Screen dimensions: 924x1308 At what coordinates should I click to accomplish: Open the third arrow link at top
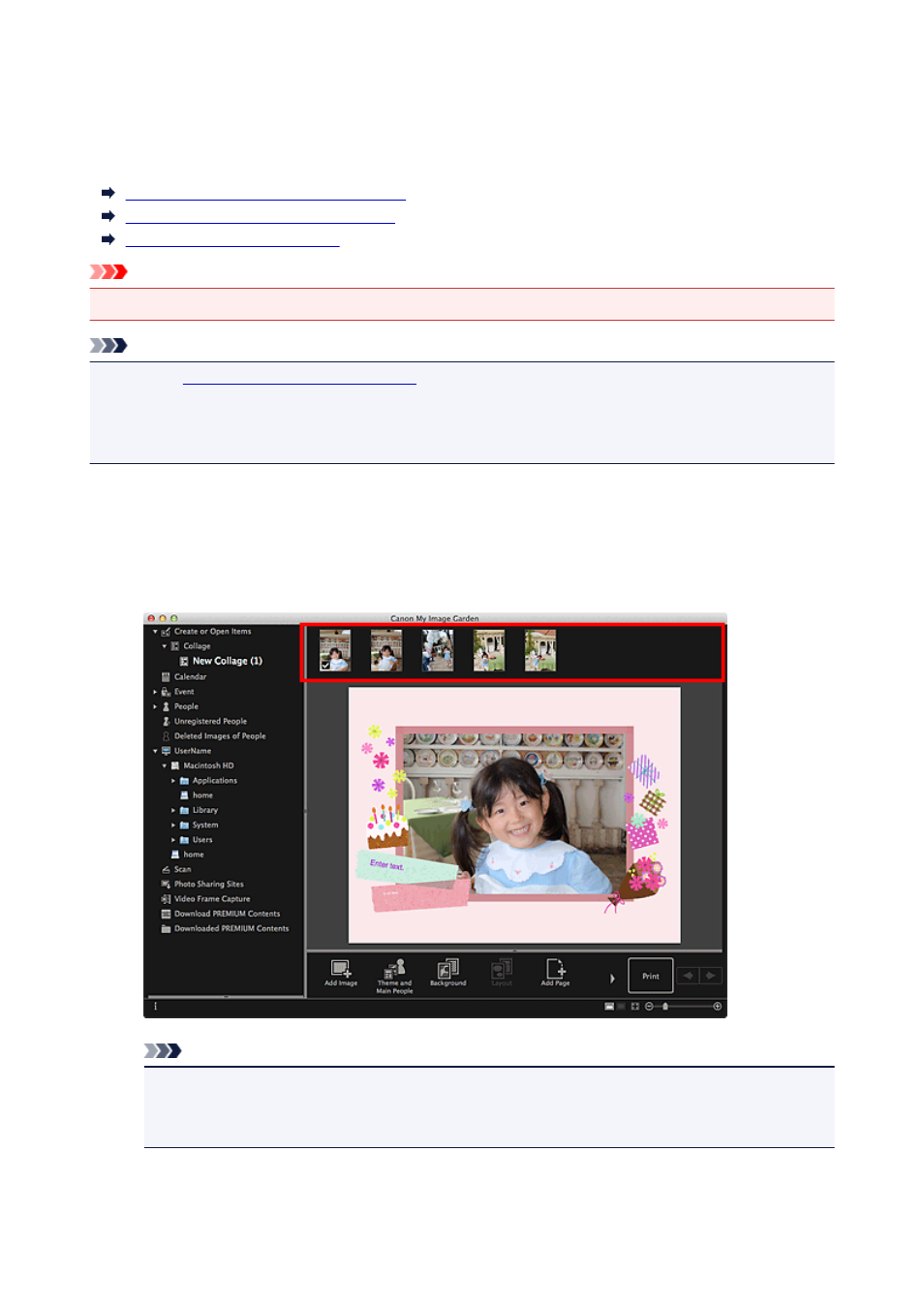[232, 240]
